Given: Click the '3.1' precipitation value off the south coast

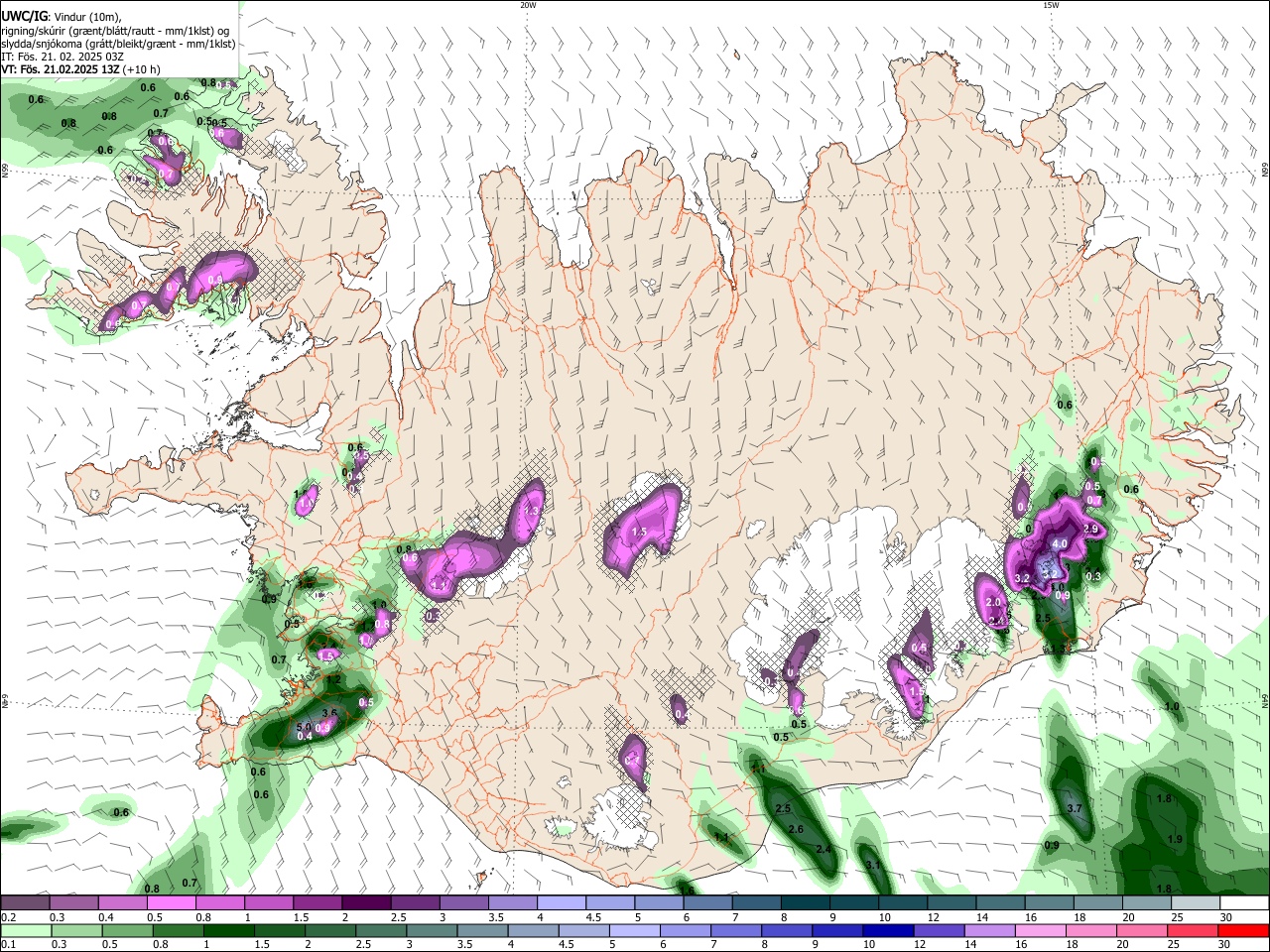Looking at the screenshot, I should (x=873, y=866).
